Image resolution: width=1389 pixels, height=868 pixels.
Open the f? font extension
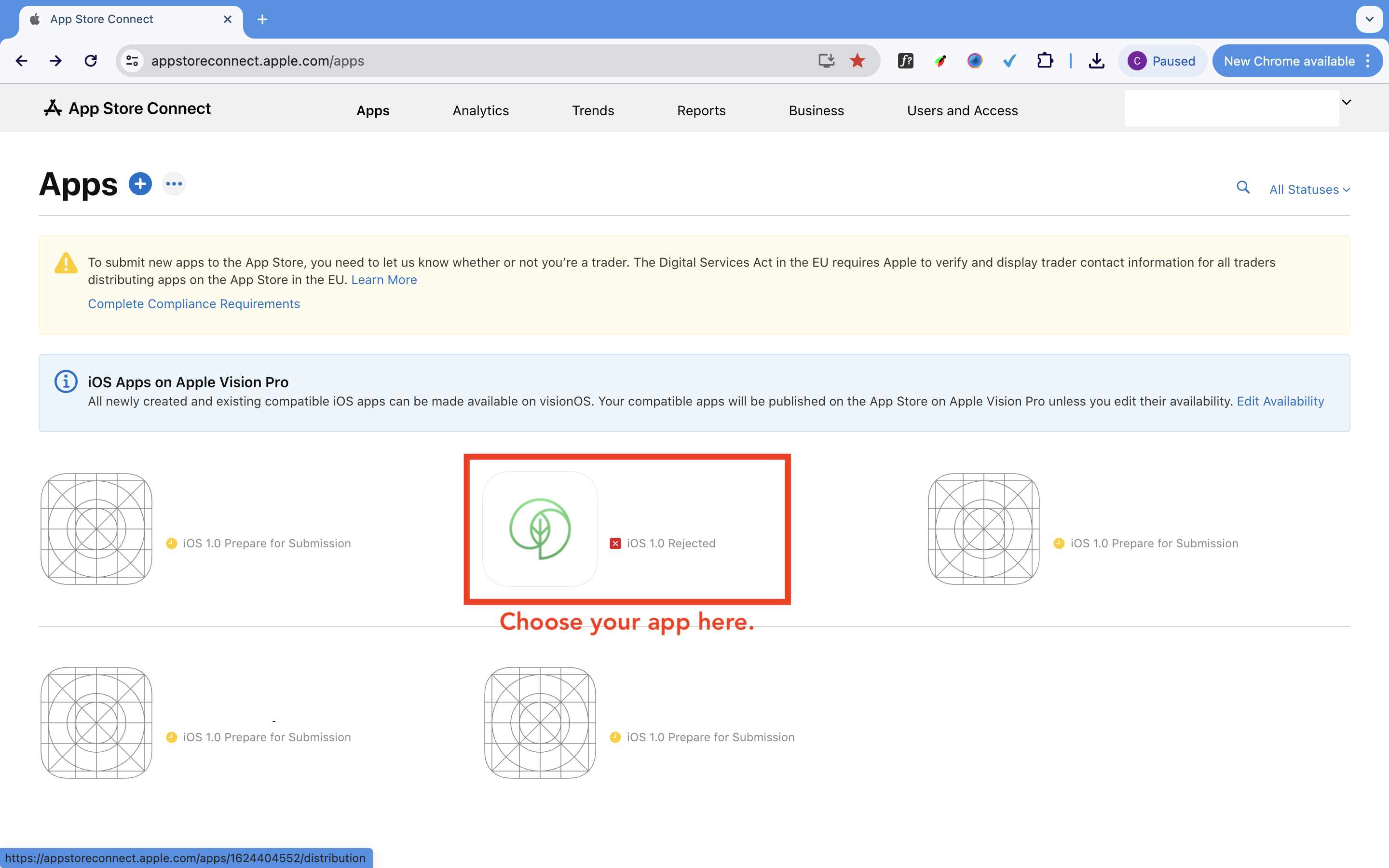(x=905, y=61)
